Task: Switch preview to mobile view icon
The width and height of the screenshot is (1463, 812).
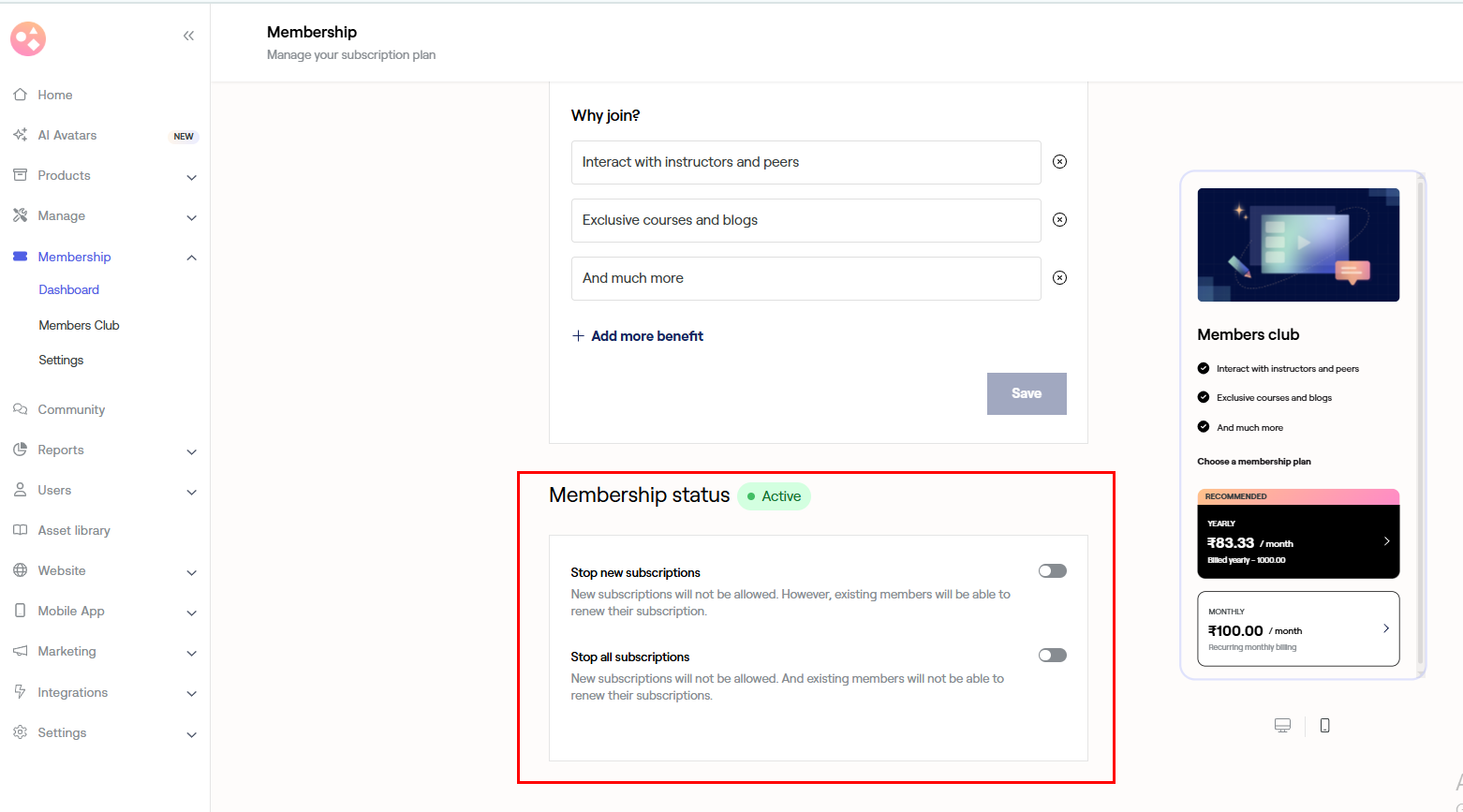Action: (x=1324, y=726)
